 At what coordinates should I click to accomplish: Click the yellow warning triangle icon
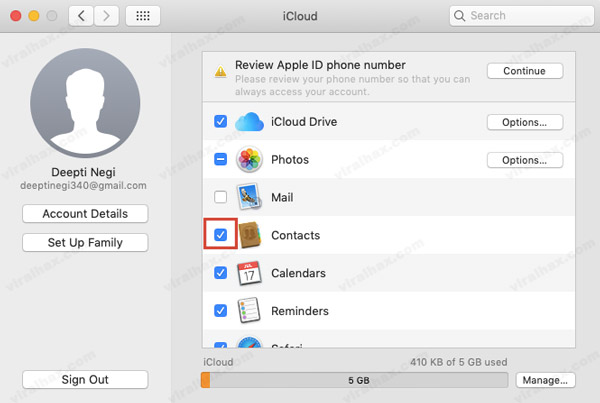pyautogui.click(x=220, y=71)
